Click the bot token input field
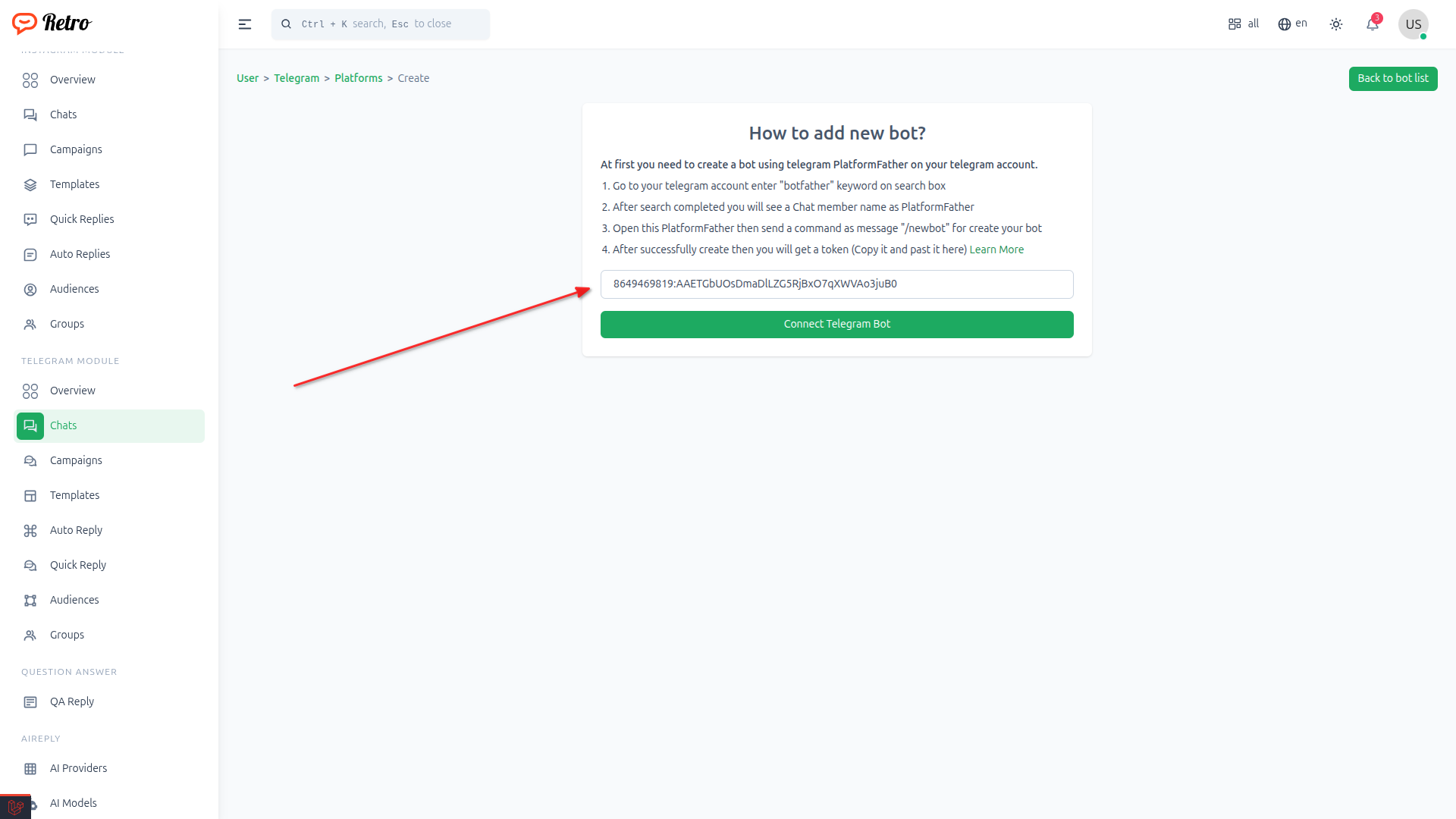This screenshot has width=1456, height=819. (x=836, y=284)
